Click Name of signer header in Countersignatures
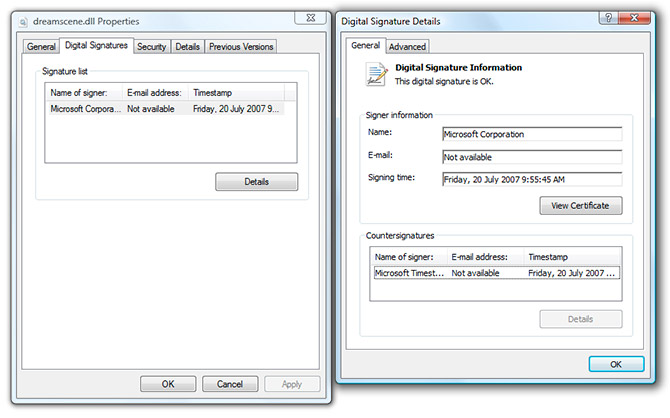The width and height of the screenshot is (670, 418). pyautogui.click(x=408, y=257)
